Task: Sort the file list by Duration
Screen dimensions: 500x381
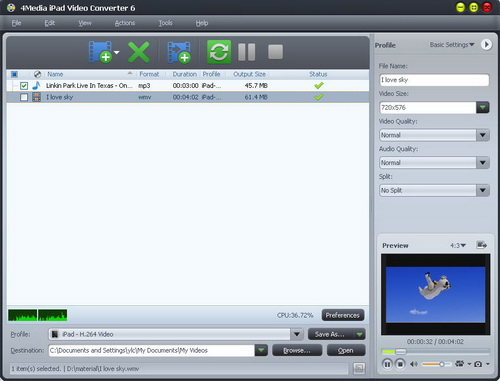Action: point(184,74)
